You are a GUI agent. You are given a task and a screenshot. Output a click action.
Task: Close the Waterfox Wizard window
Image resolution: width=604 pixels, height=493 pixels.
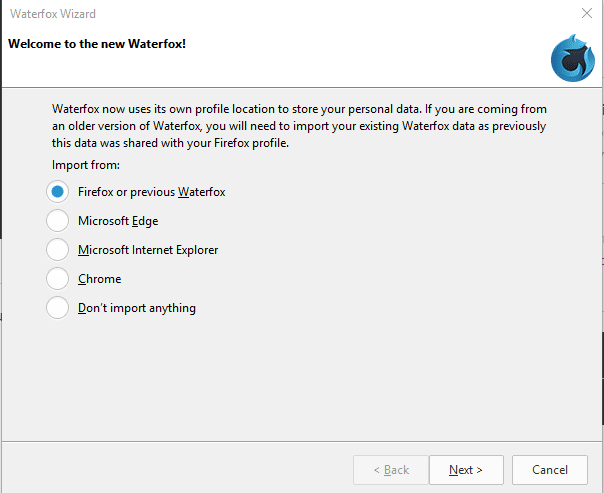pos(587,13)
